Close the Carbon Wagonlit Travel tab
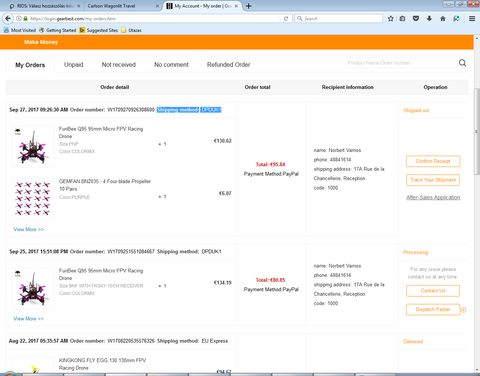The image size is (480, 376). tap(157, 6)
